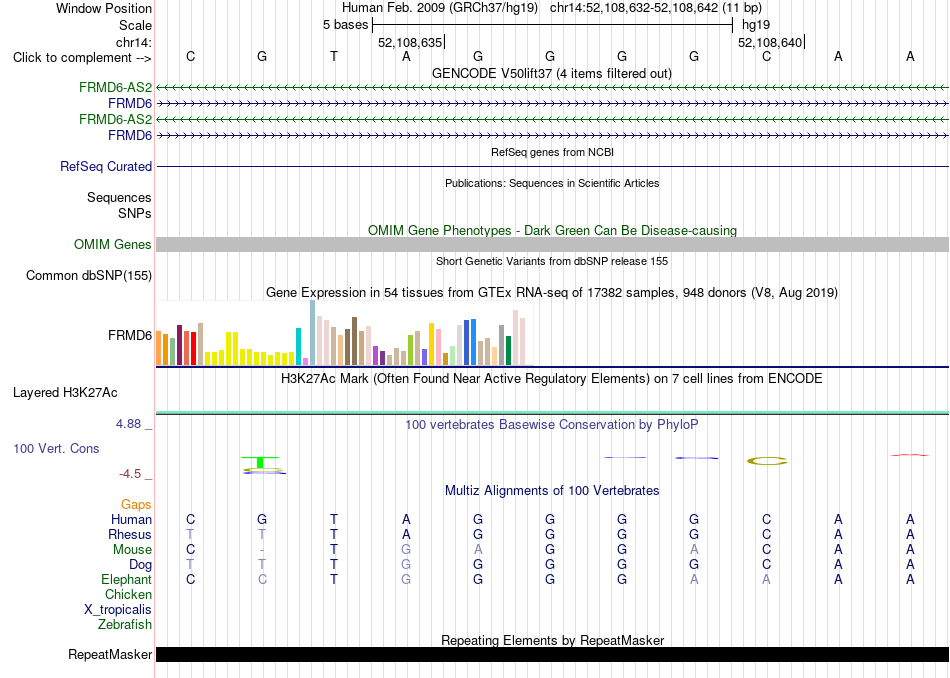Click the '5 bases' scale bar text
This screenshot has height=678, width=950.
pos(345,25)
